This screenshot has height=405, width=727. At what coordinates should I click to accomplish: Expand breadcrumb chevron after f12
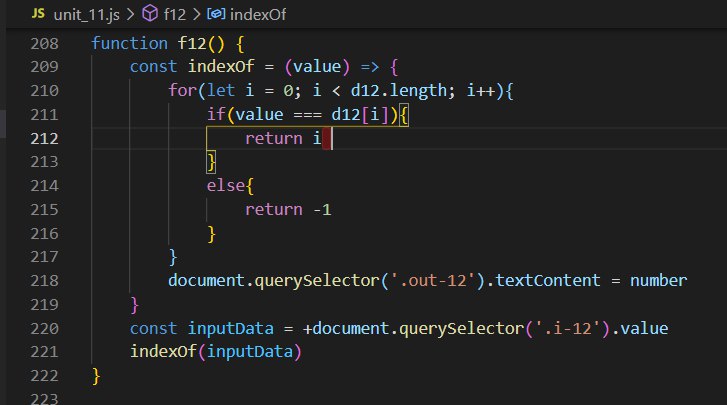tap(197, 14)
